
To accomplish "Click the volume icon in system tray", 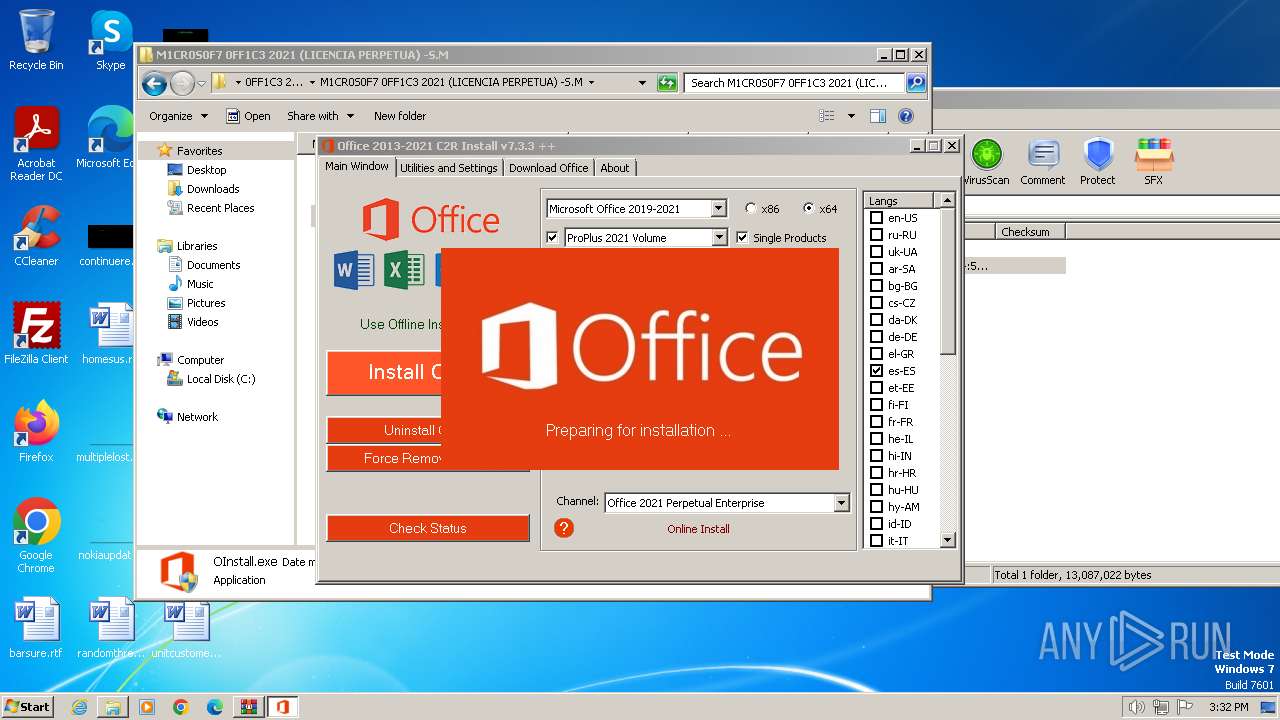I will (1136, 707).
